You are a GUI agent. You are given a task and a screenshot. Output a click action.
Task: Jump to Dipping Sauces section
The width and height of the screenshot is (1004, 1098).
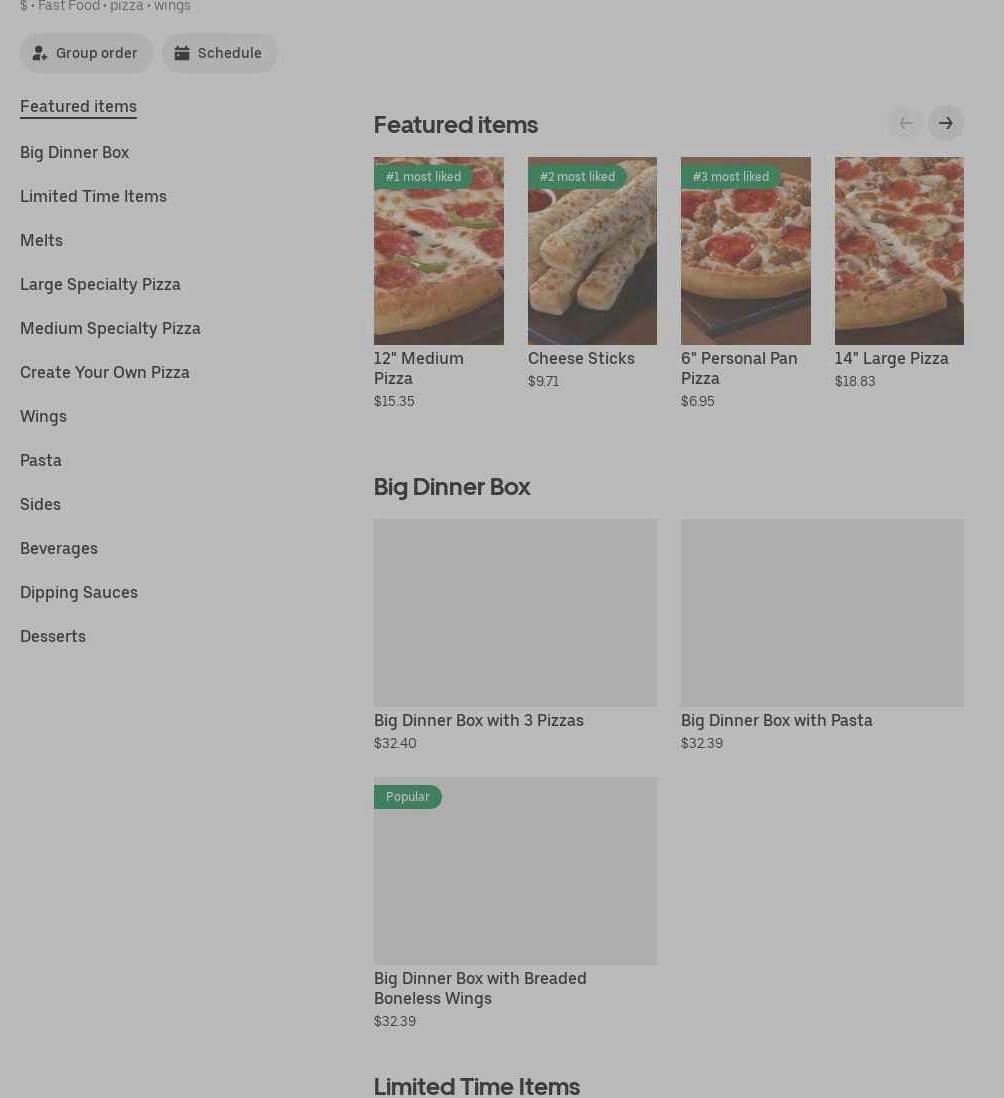click(x=78, y=592)
